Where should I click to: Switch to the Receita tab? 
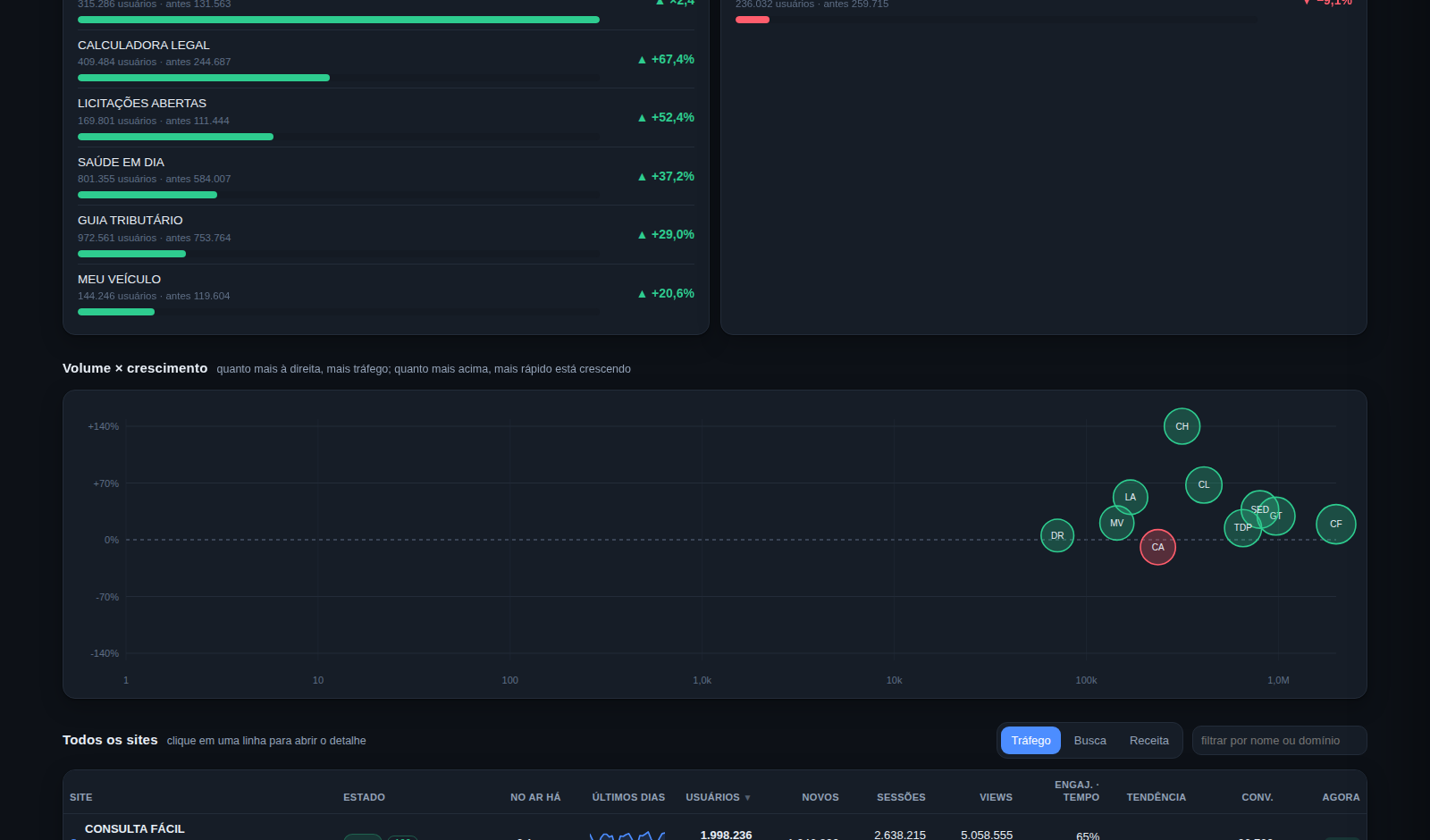coord(1148,740)
